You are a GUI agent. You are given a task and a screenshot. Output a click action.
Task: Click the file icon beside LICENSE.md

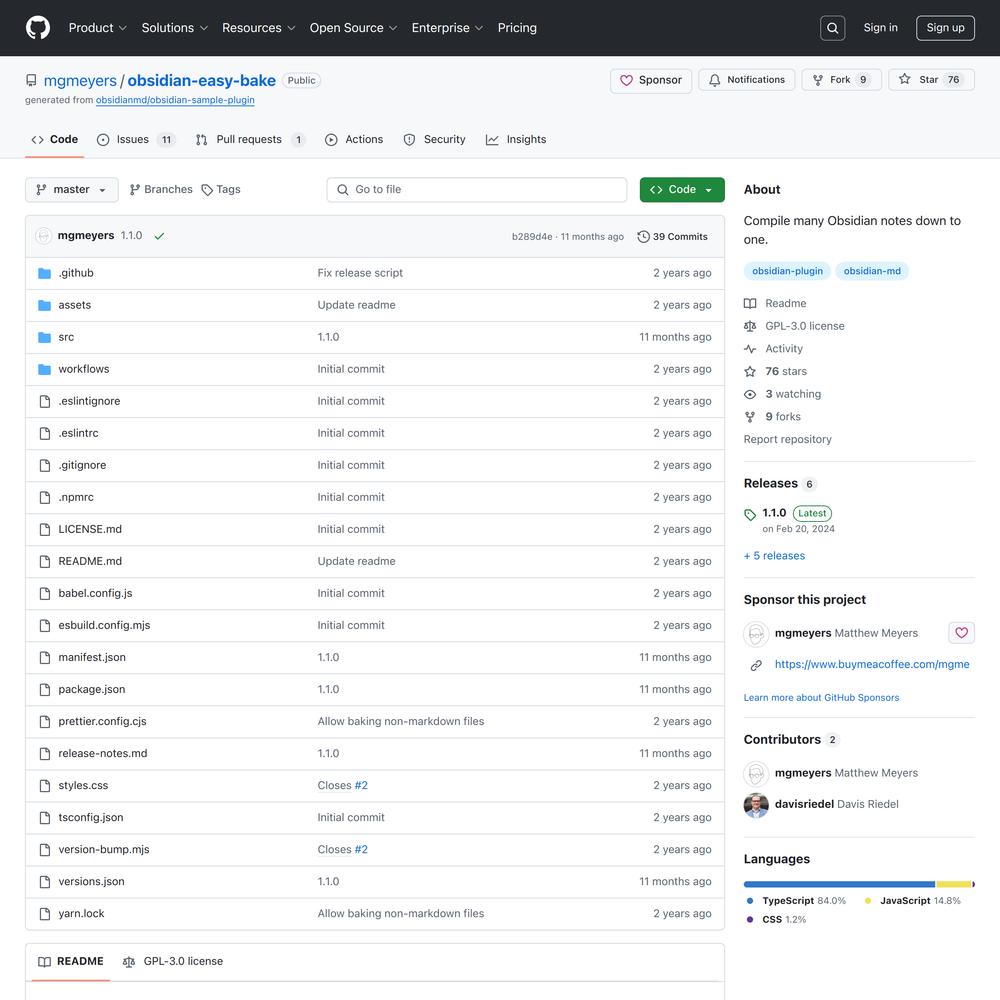(45, 529)
